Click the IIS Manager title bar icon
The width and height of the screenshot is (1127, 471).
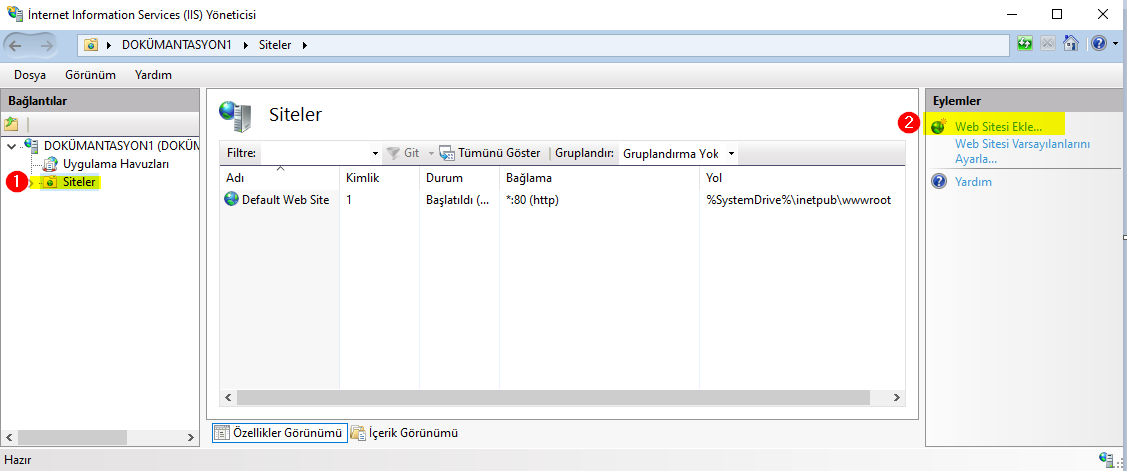[x=14, y=14]
